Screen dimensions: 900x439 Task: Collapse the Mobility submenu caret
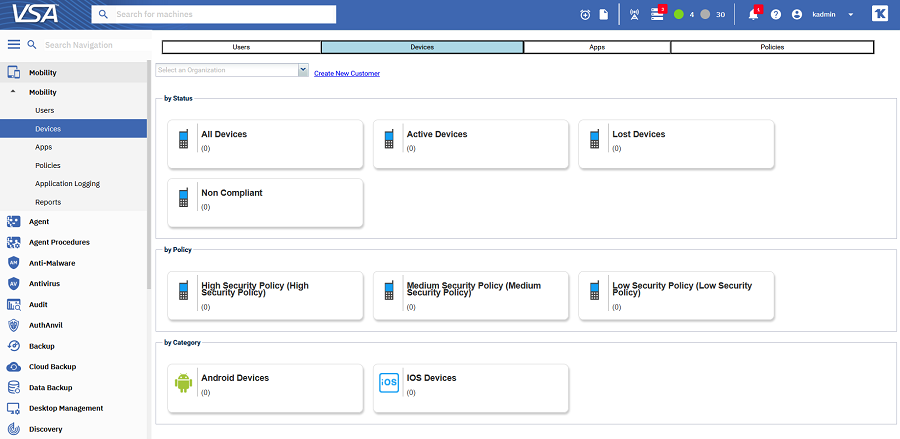coord(14,92)
